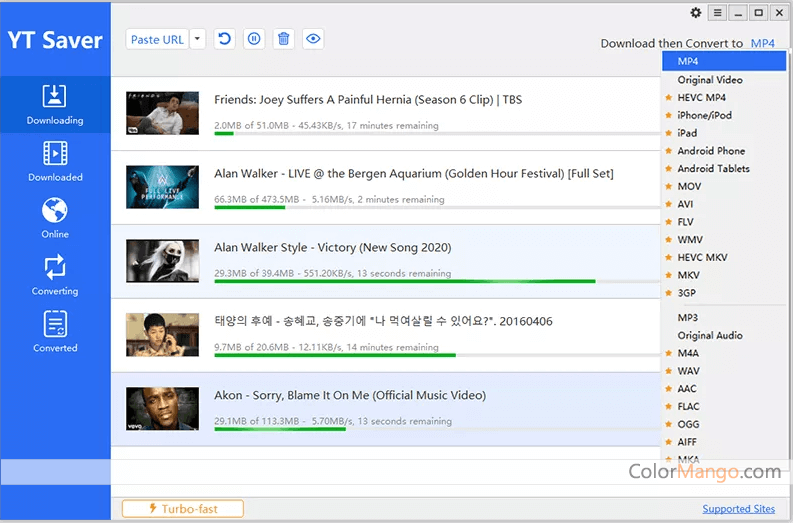
Task: Open the hamburger menu in title bar
Action: [717, 13]
